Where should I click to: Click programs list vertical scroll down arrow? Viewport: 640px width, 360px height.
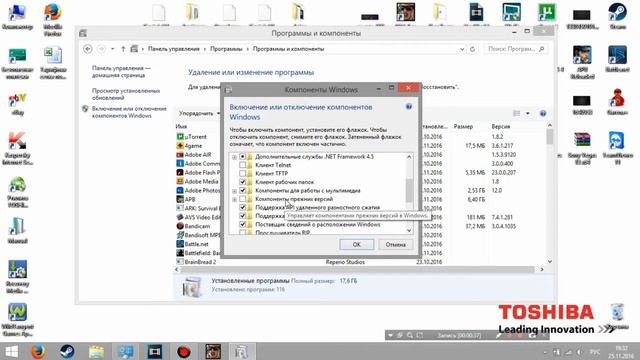click(x=549, y=262)
